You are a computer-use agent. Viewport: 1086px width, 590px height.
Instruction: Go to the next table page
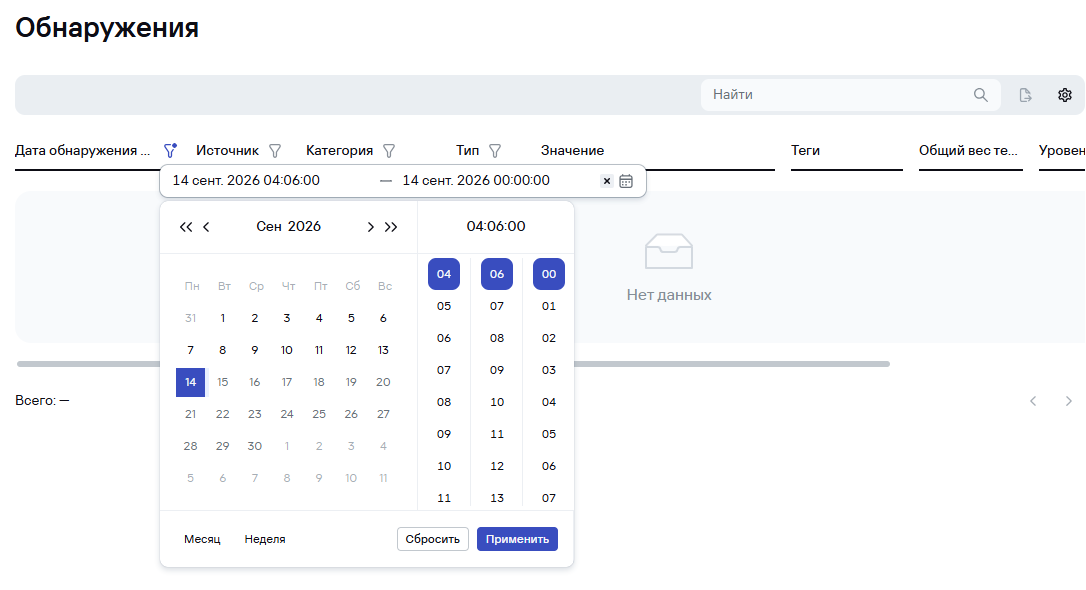(1069, 401)
